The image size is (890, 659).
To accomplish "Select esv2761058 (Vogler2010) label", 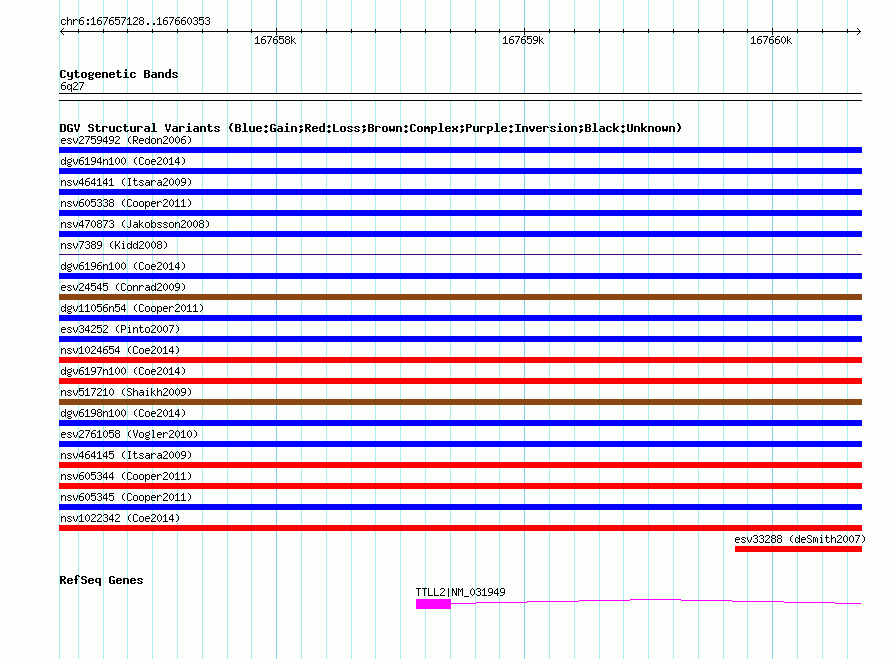I will [x=129, y=434].
